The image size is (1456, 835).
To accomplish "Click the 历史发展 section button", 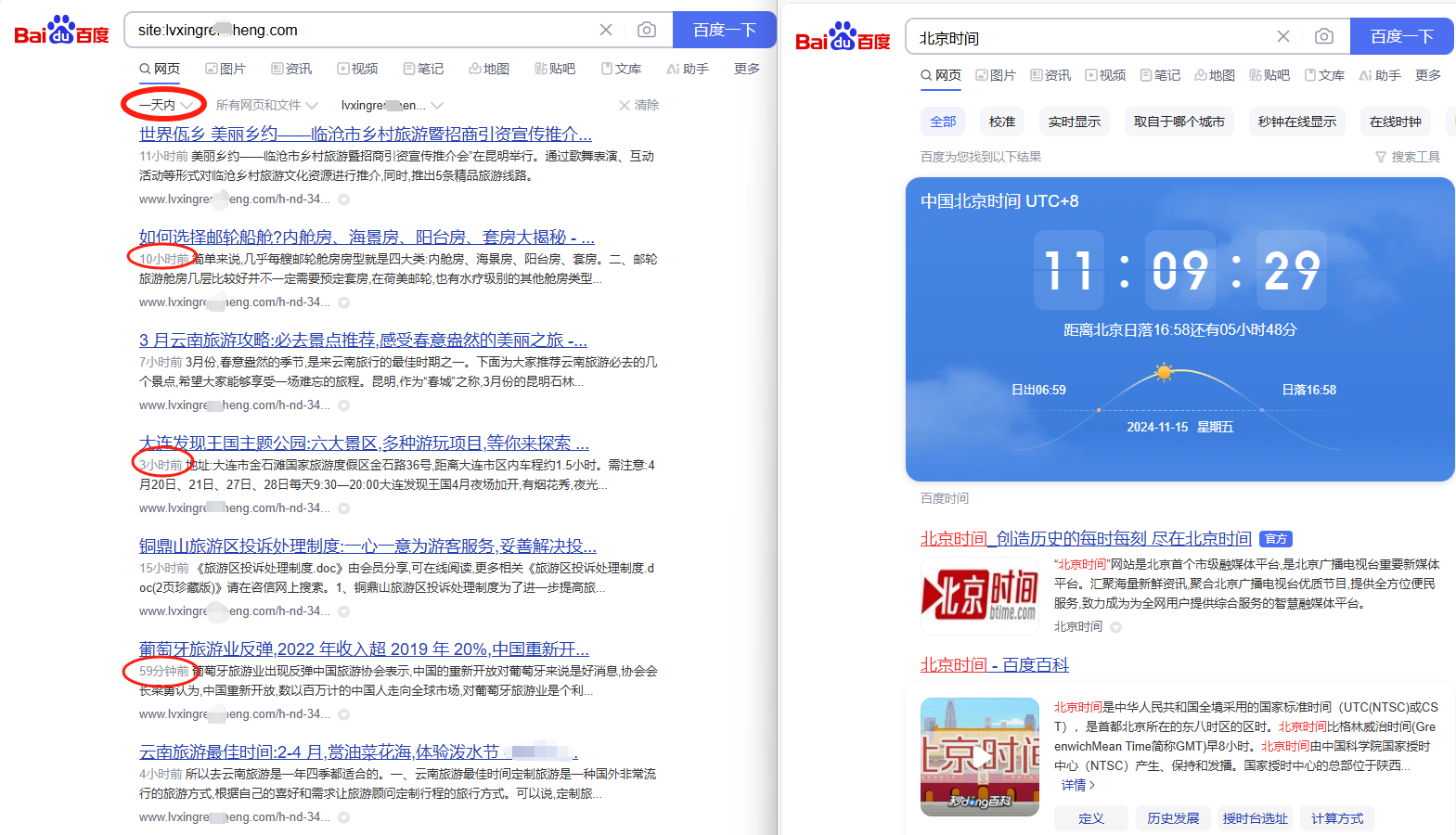I will point(1173,818).
